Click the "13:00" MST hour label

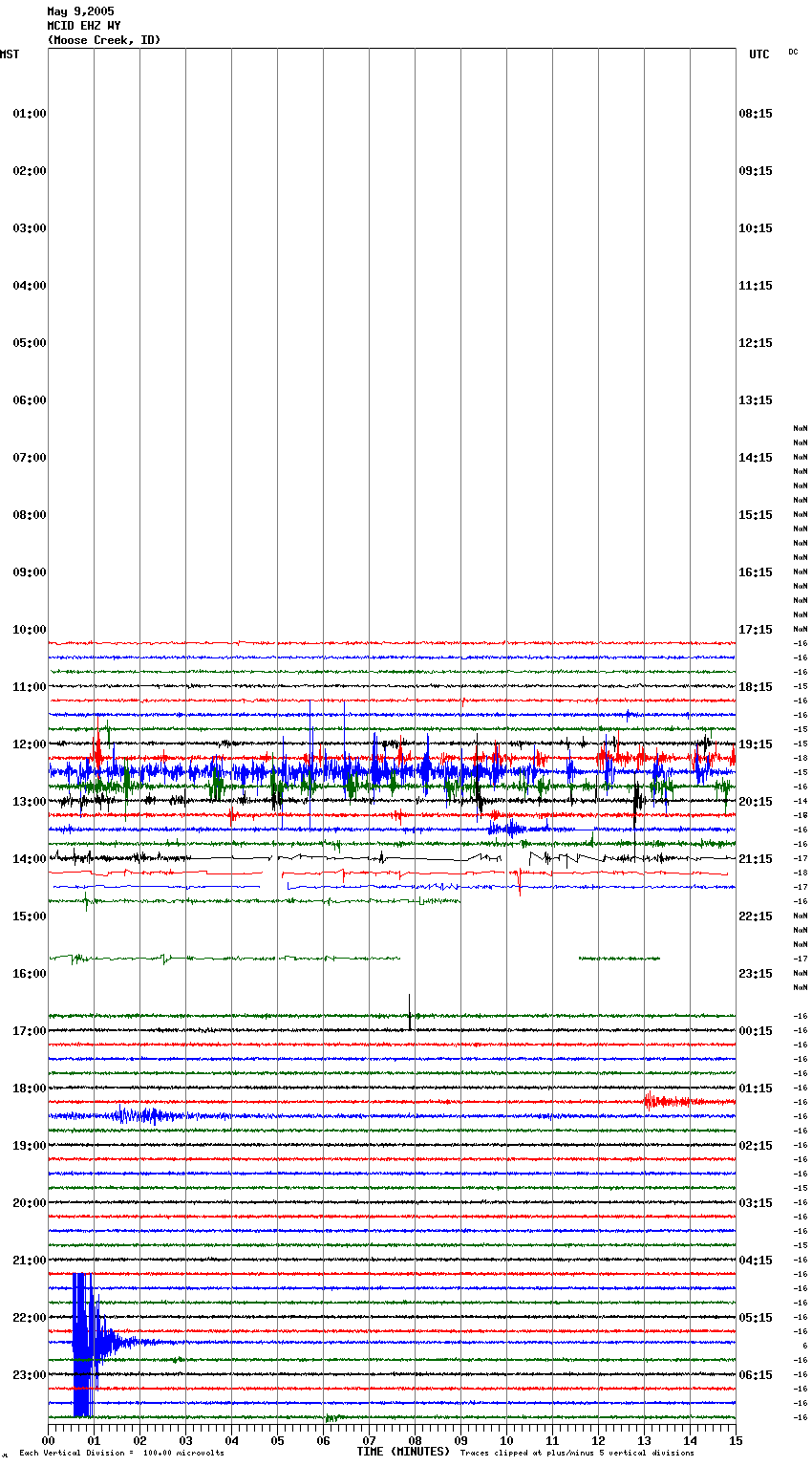(x=29, y=802)
